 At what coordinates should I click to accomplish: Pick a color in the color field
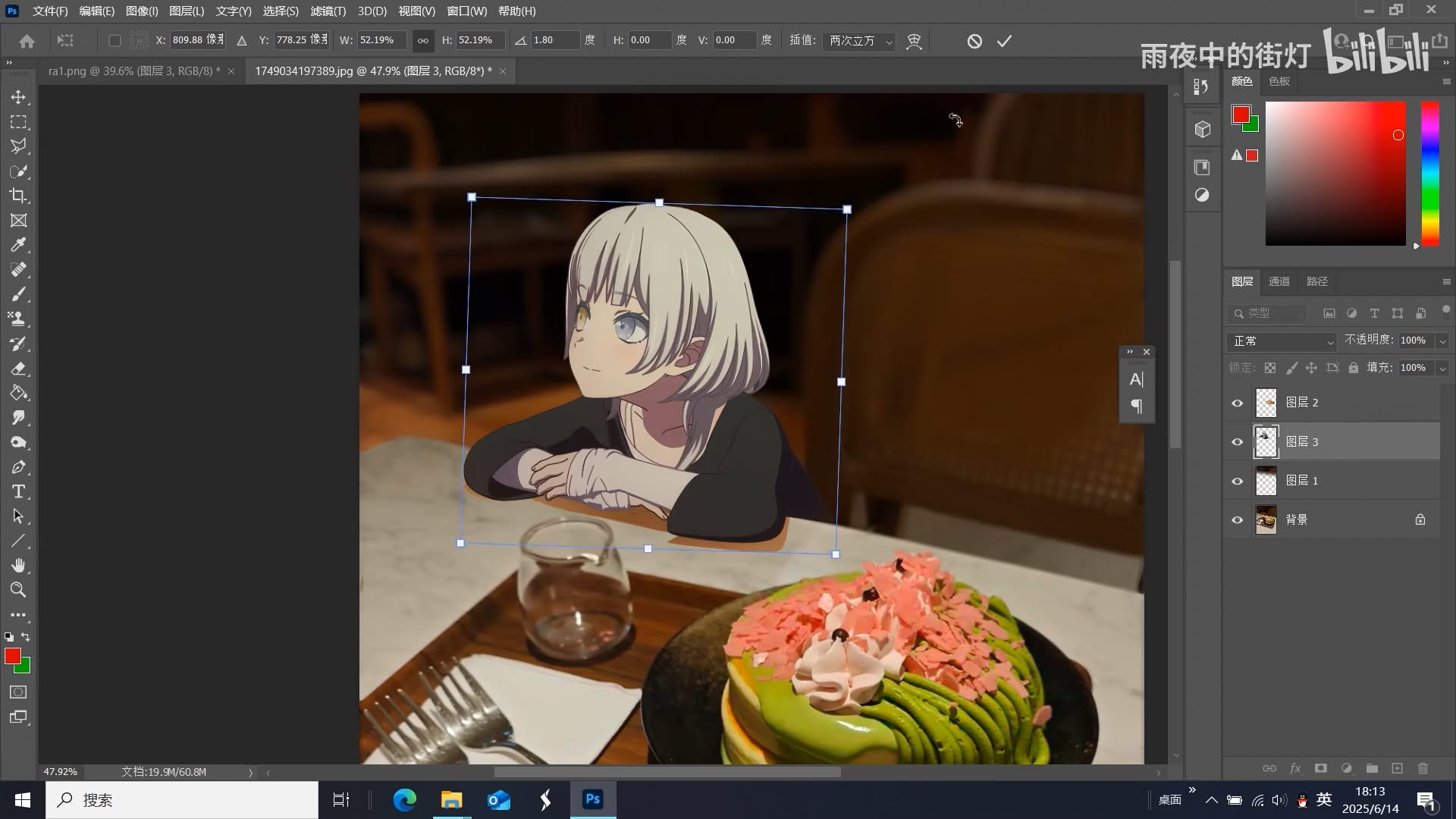[1335, 174]
